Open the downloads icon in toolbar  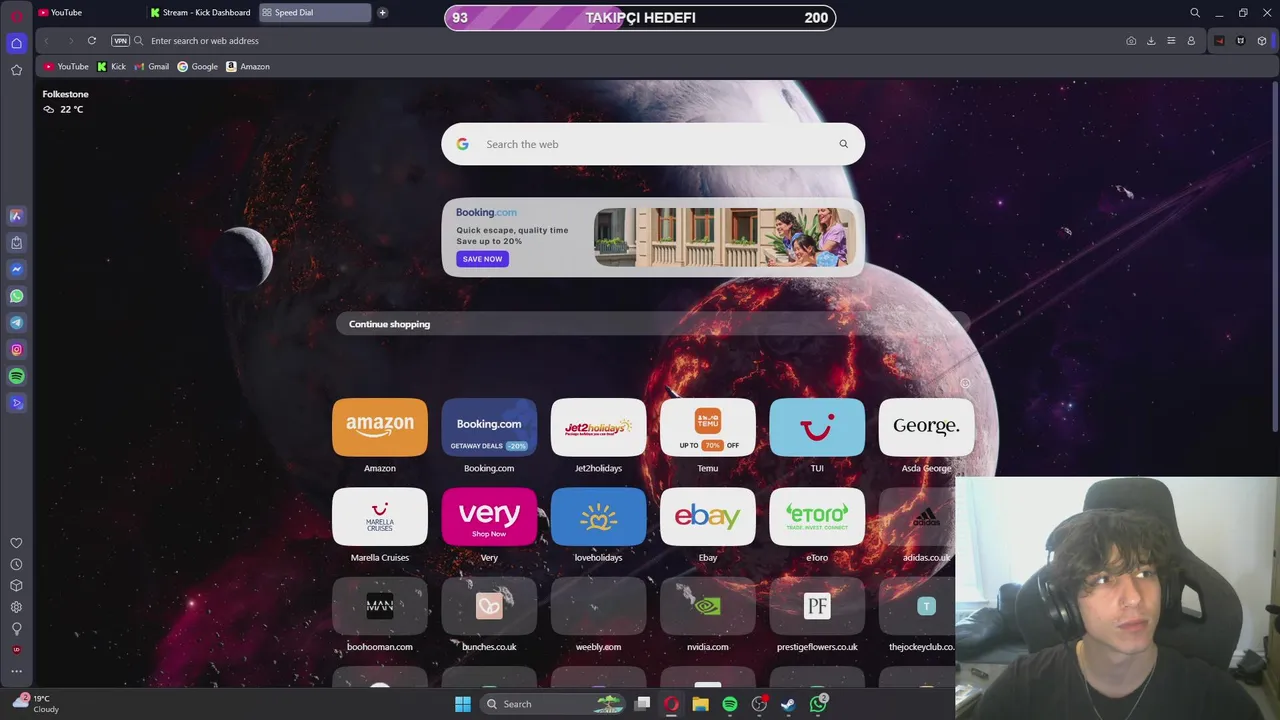[x=1151, y=41]
